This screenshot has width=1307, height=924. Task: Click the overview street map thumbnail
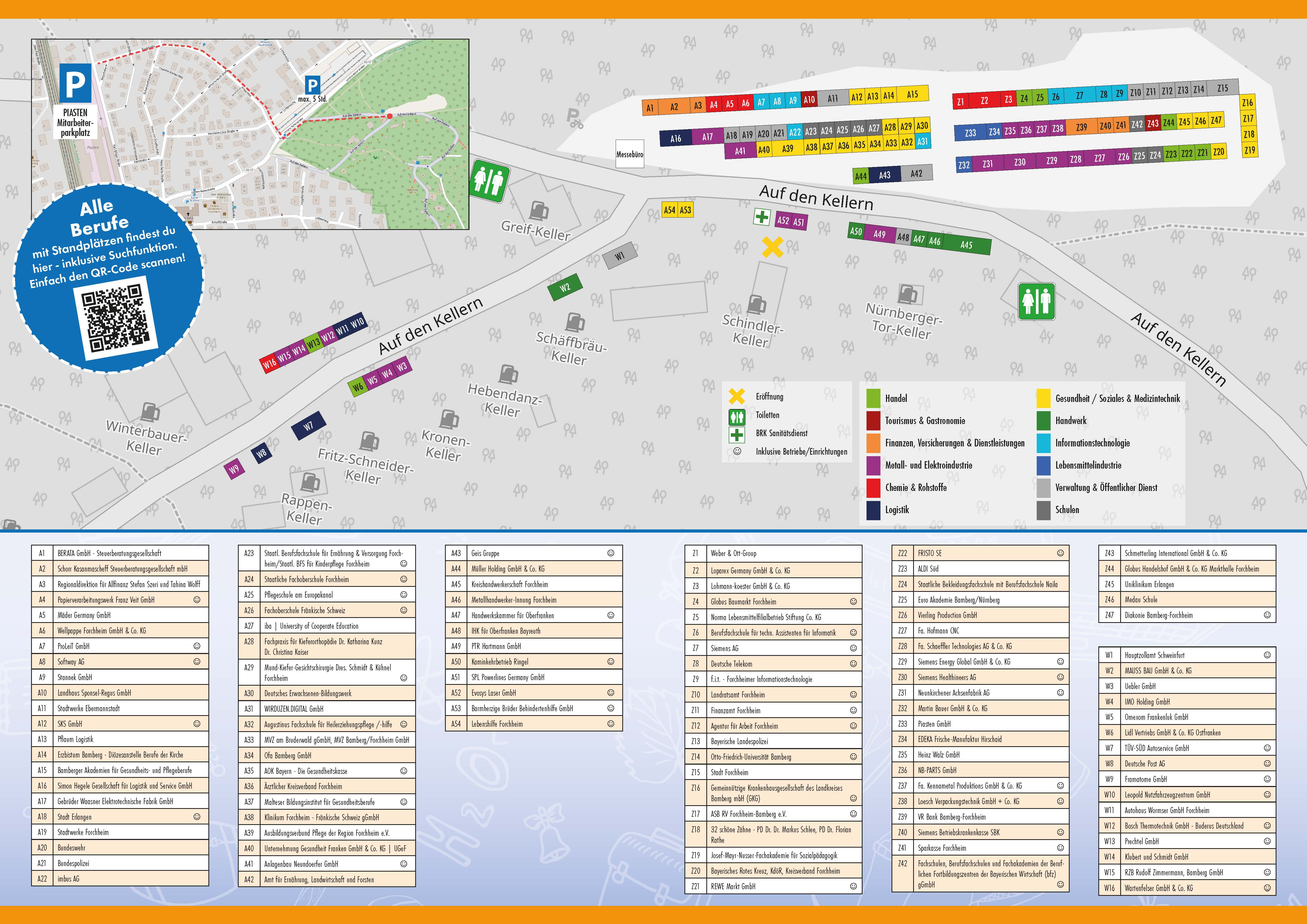click(251, 134)
